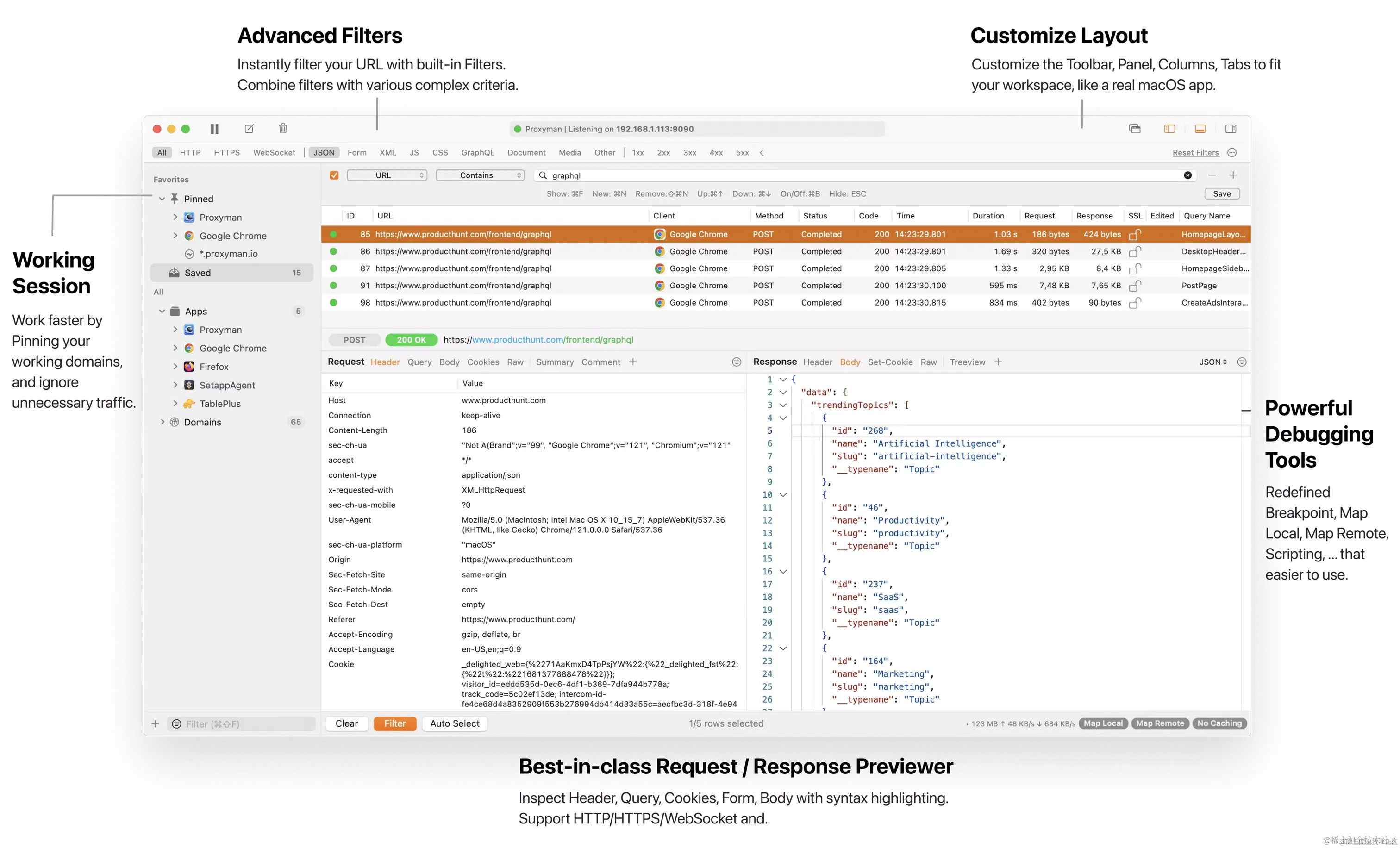1400x848 pixels.
Task: Click the trash icon to clear sessions
Action: coord(283,129)
